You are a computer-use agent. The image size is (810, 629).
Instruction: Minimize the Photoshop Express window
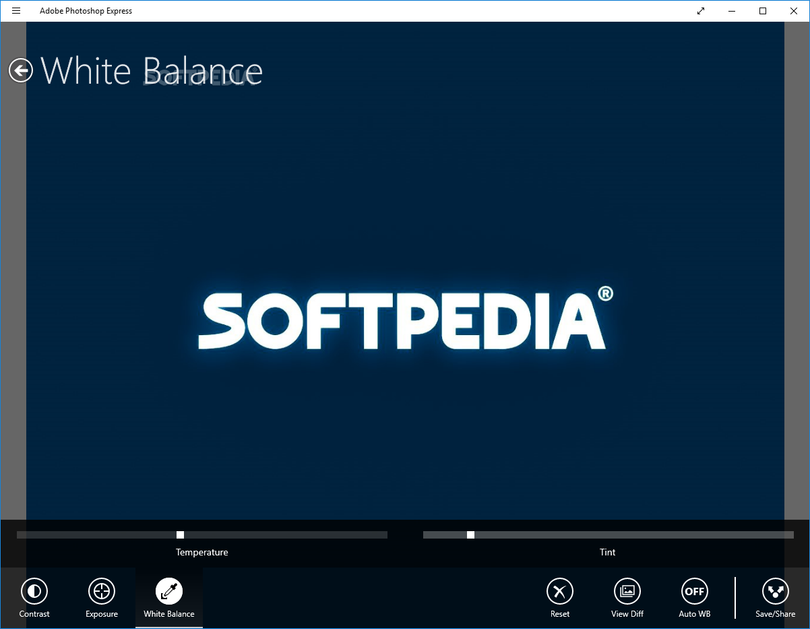[x=731, y=11]
